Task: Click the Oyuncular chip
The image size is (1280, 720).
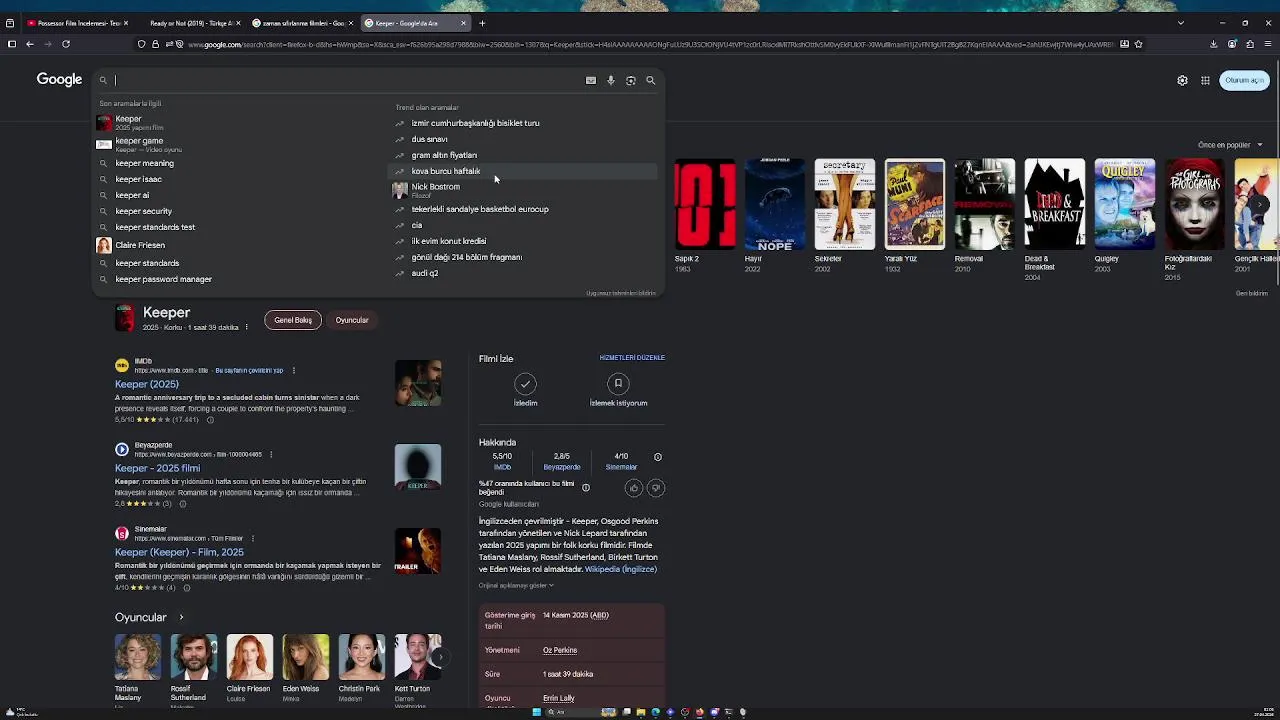Action: click(x=352, y=320)
